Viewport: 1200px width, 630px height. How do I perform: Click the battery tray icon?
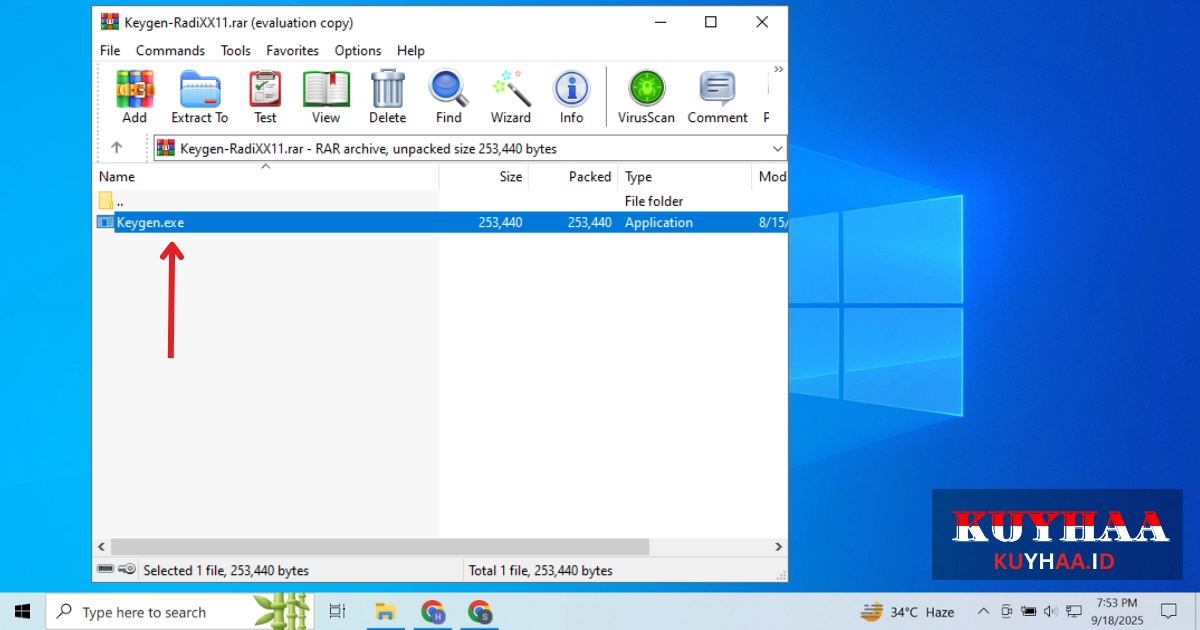point(1028,611)
